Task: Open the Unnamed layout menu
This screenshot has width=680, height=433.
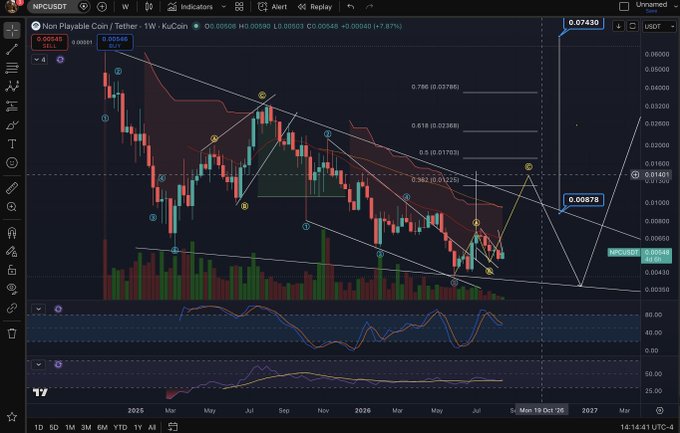Action: pyautogui.click(x=652, y=7)
